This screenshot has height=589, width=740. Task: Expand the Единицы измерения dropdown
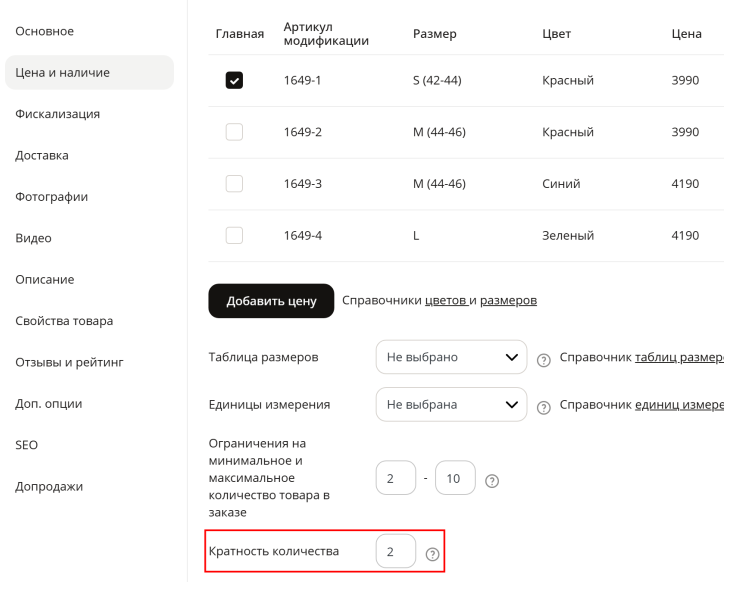click(451, 404)
